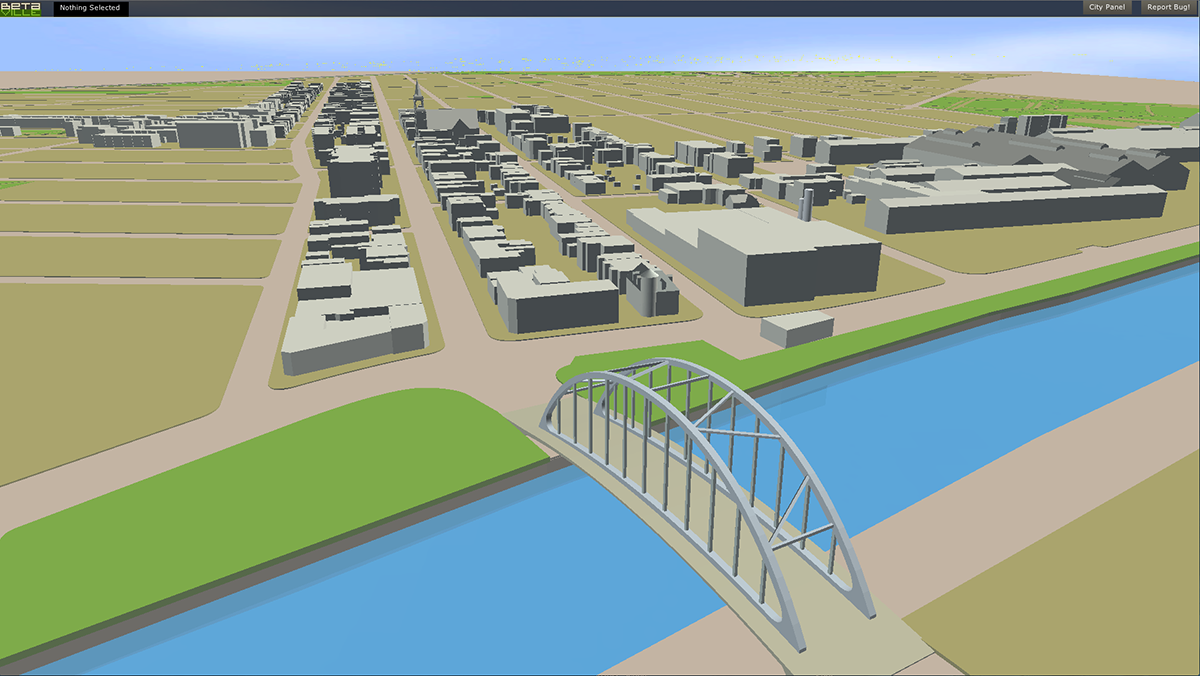Click the sky above the horizon
This screenshot has width=1200, height=676.
pos(600,40)
